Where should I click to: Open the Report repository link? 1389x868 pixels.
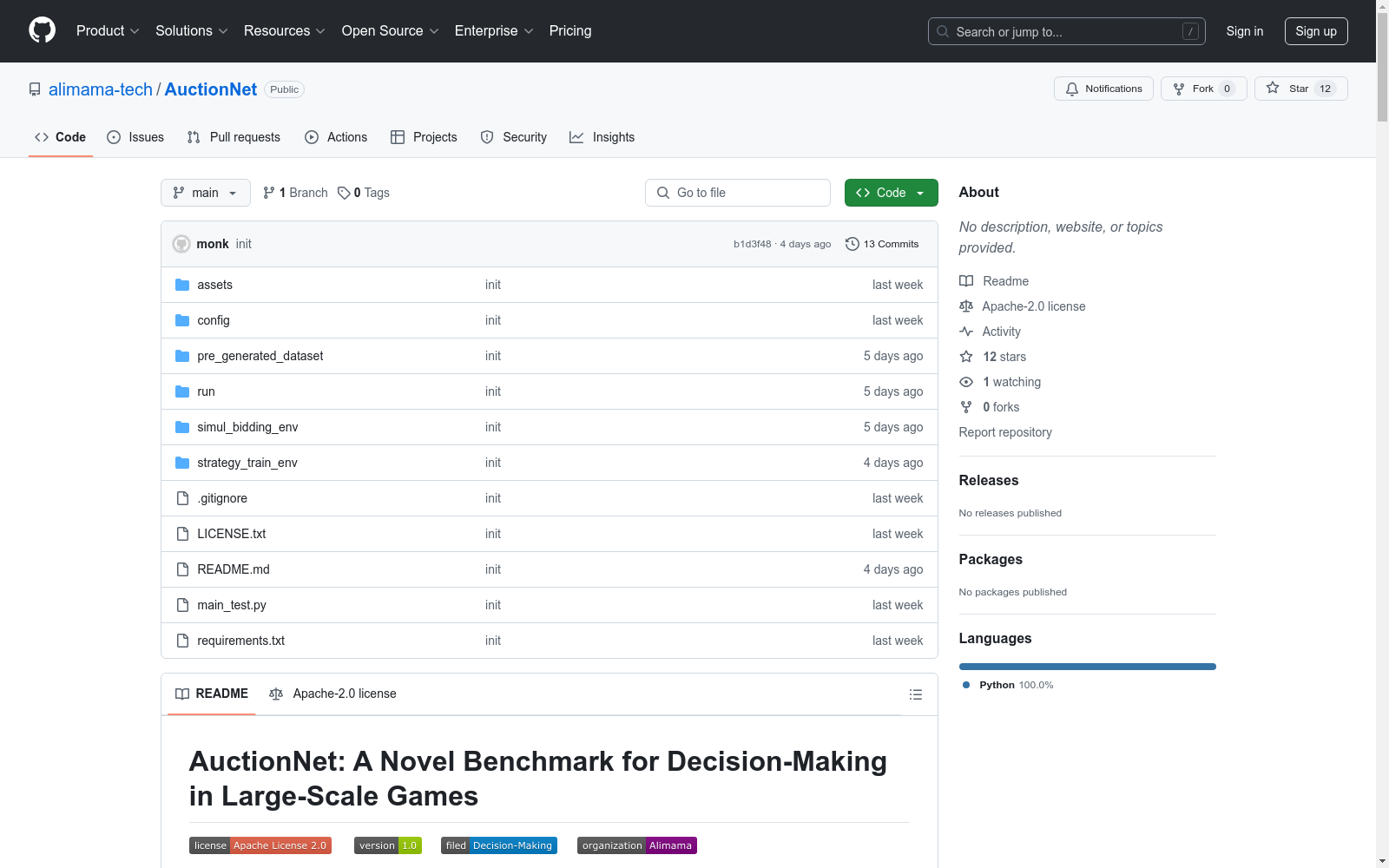click(x=1004, y=432)
